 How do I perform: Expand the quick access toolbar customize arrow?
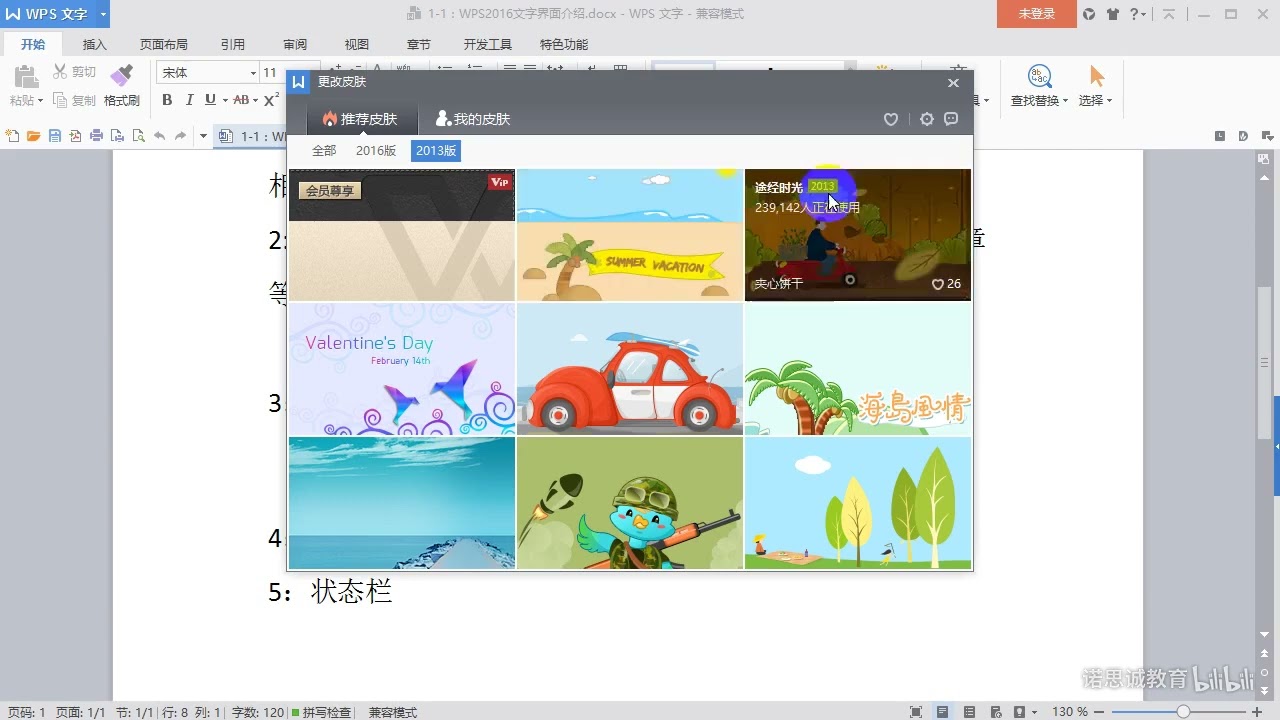[x=203, y=136]
